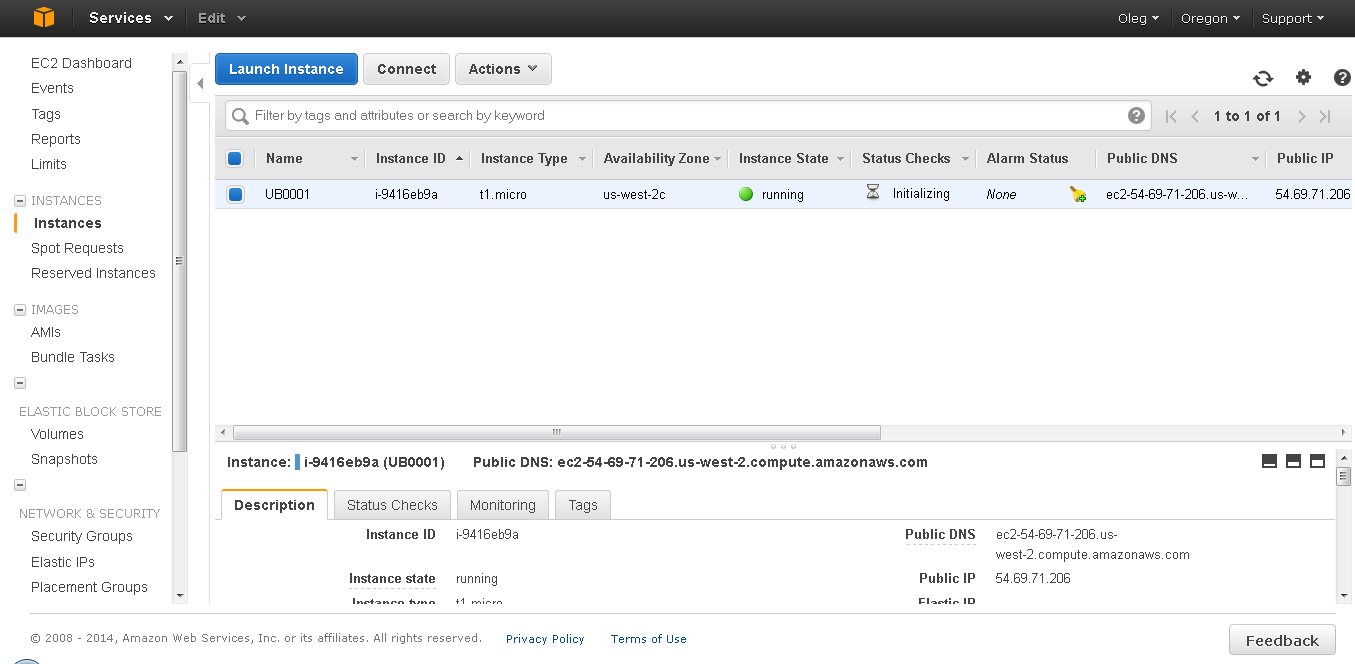The image size is (1355, 664).
Task: Collapse the navigation sidebar arrow
Action: (200, 84)
